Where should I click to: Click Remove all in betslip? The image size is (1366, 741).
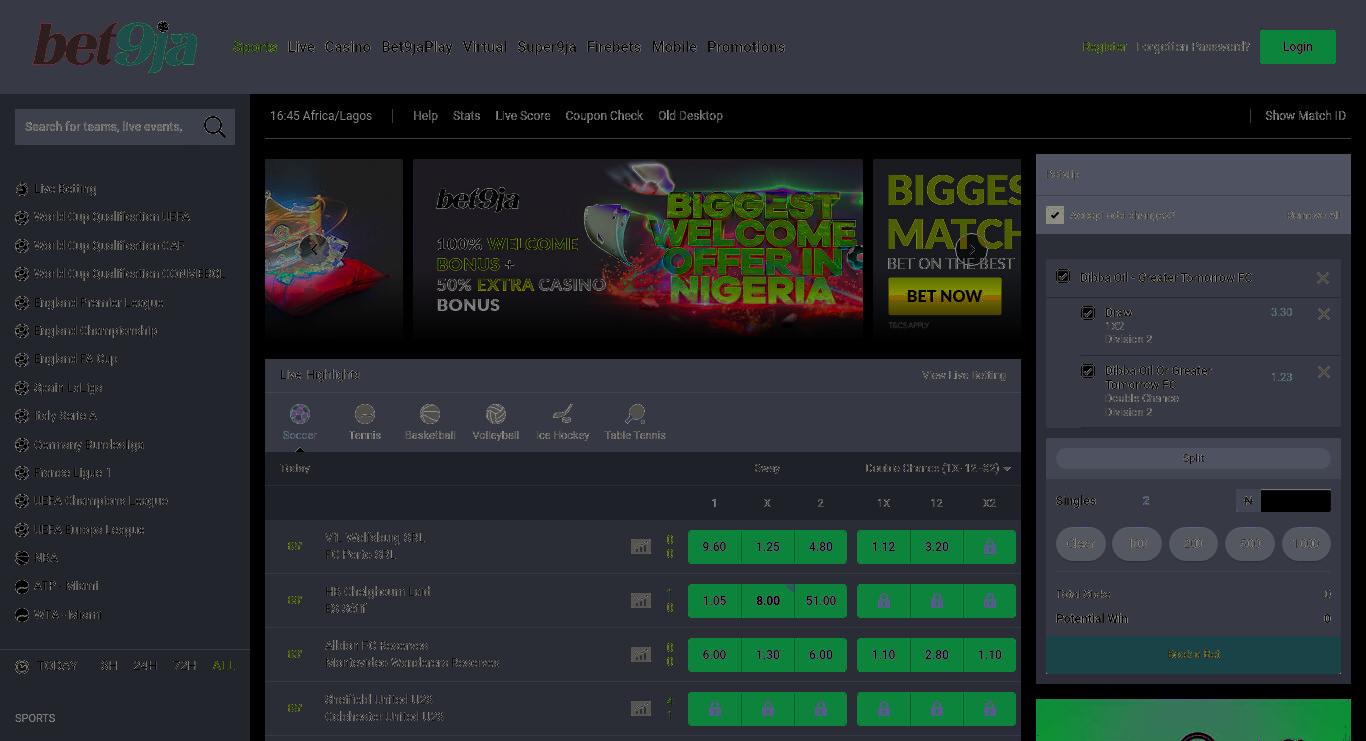1313,216
